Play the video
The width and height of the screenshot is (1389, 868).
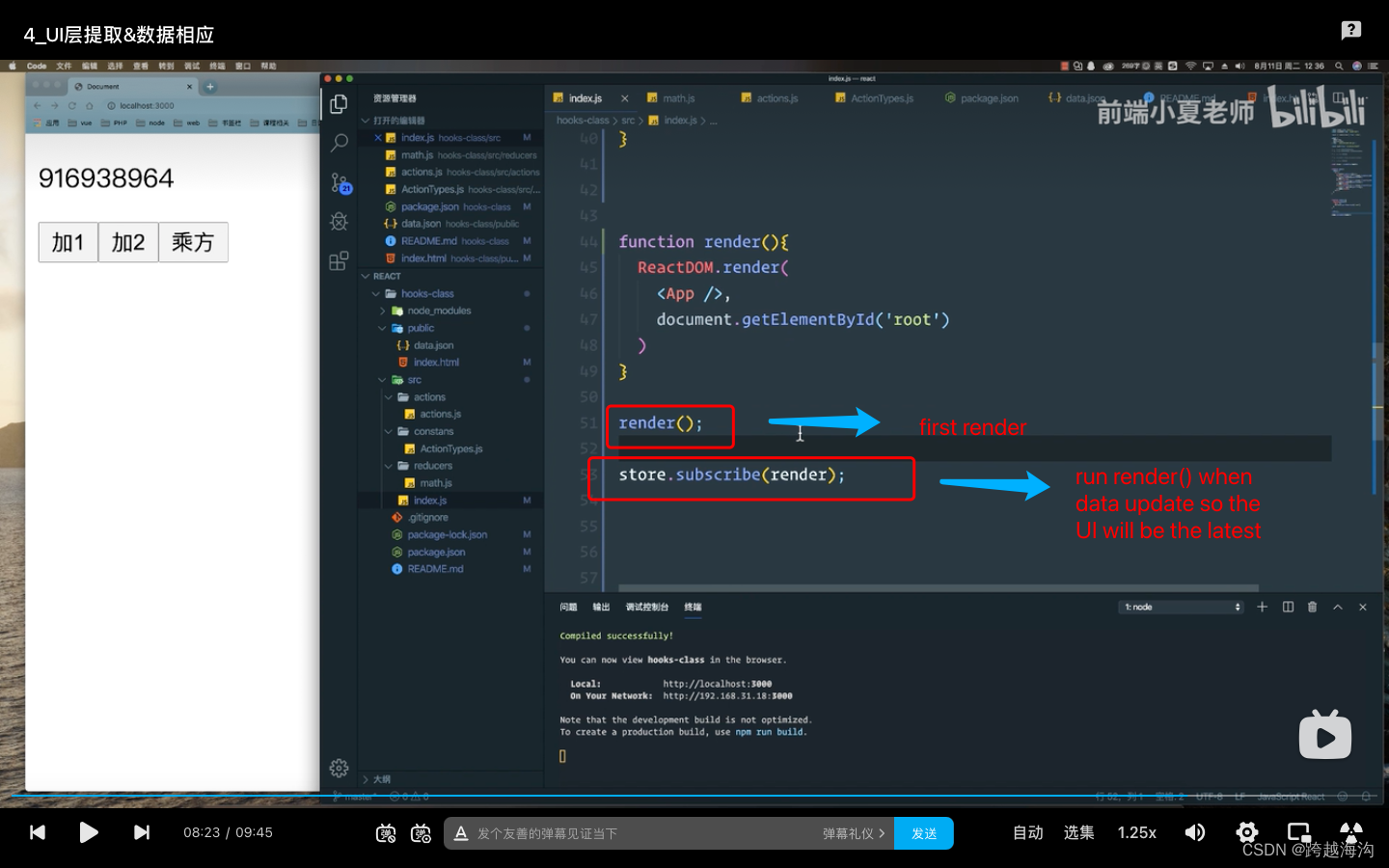[x=89, y=832]
